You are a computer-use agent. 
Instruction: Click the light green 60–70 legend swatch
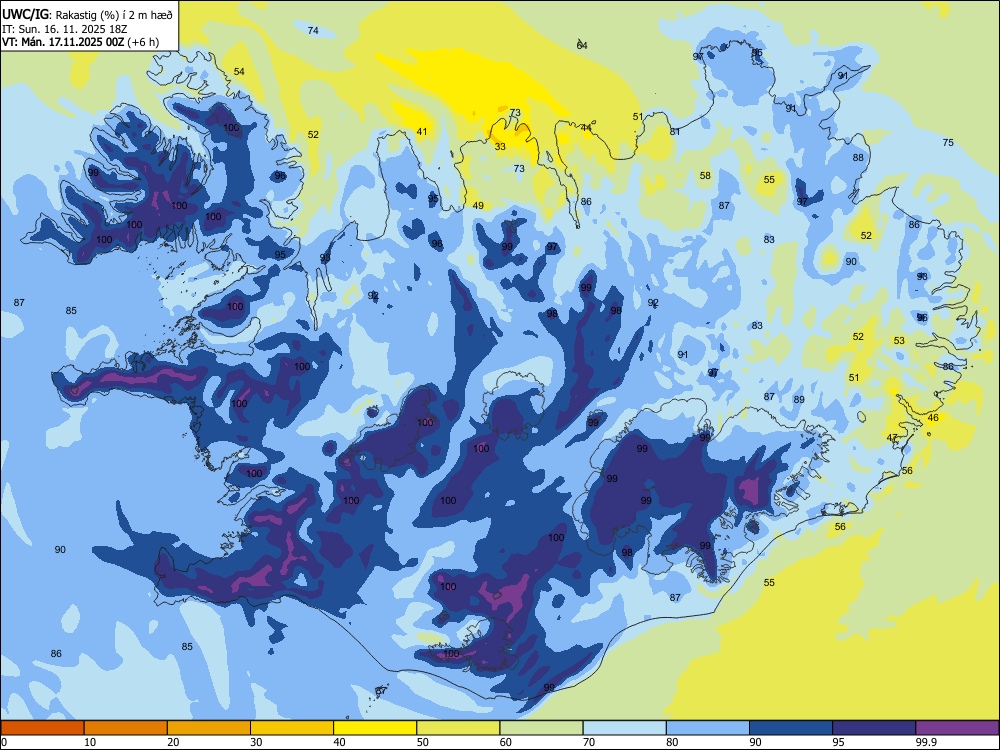[x=541, y=728]
